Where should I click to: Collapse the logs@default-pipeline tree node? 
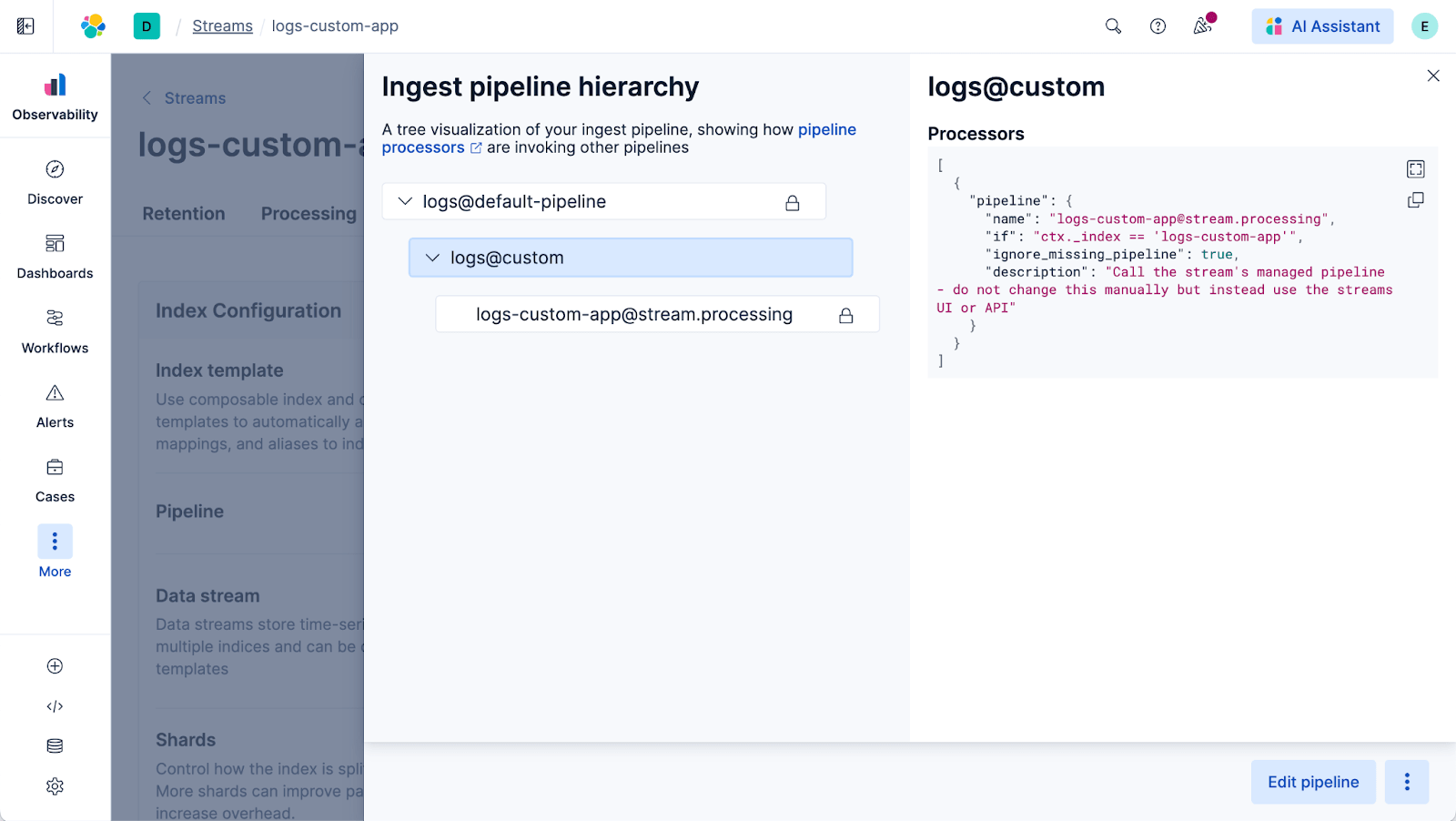click(x=406, y=202)
